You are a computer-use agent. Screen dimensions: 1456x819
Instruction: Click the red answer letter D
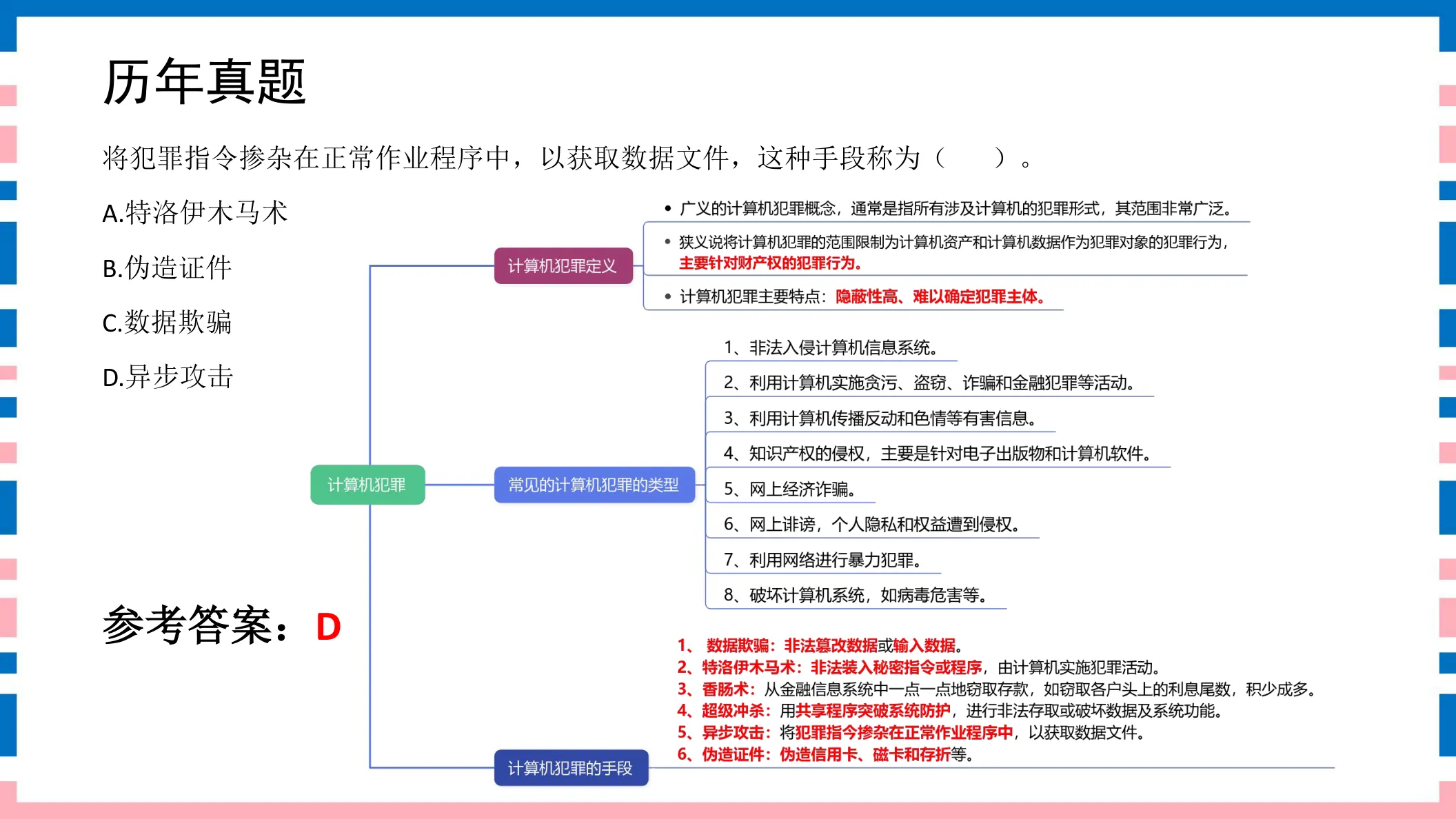pyautogui.click(x=328, y=627)
